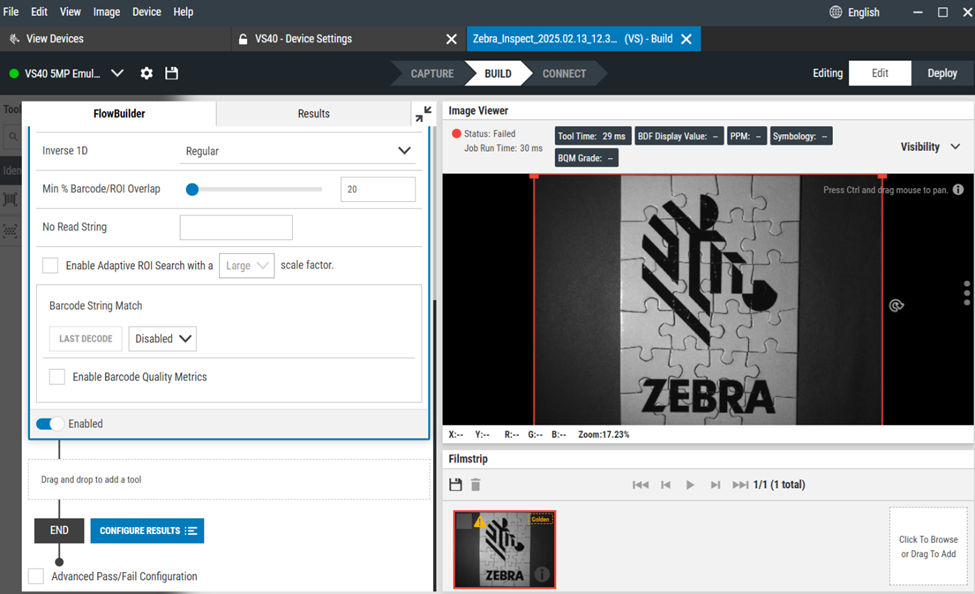The image size is (975, 594).
Task: Check Advanced Pass/Fail Configuration
Action: coord(36,576)
